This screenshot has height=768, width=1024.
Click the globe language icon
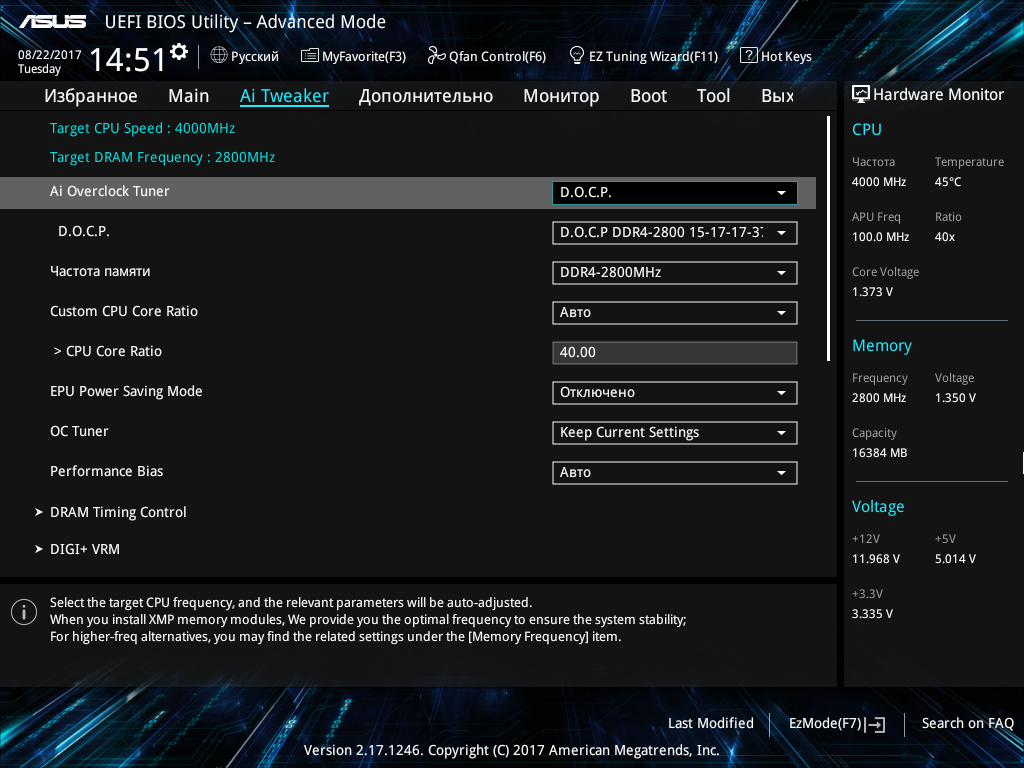coord(219,56)
